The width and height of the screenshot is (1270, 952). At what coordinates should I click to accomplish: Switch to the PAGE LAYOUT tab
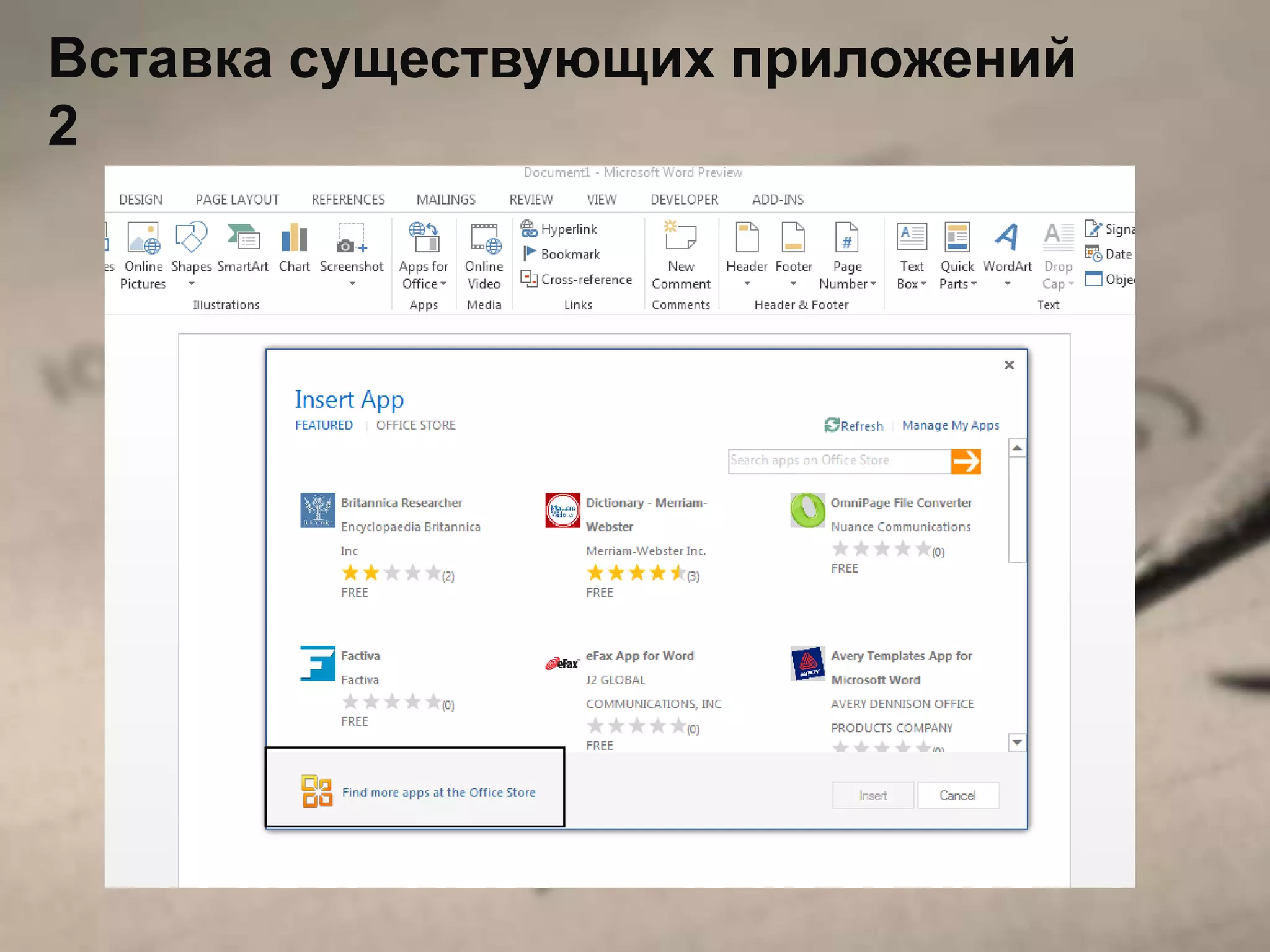238,200
